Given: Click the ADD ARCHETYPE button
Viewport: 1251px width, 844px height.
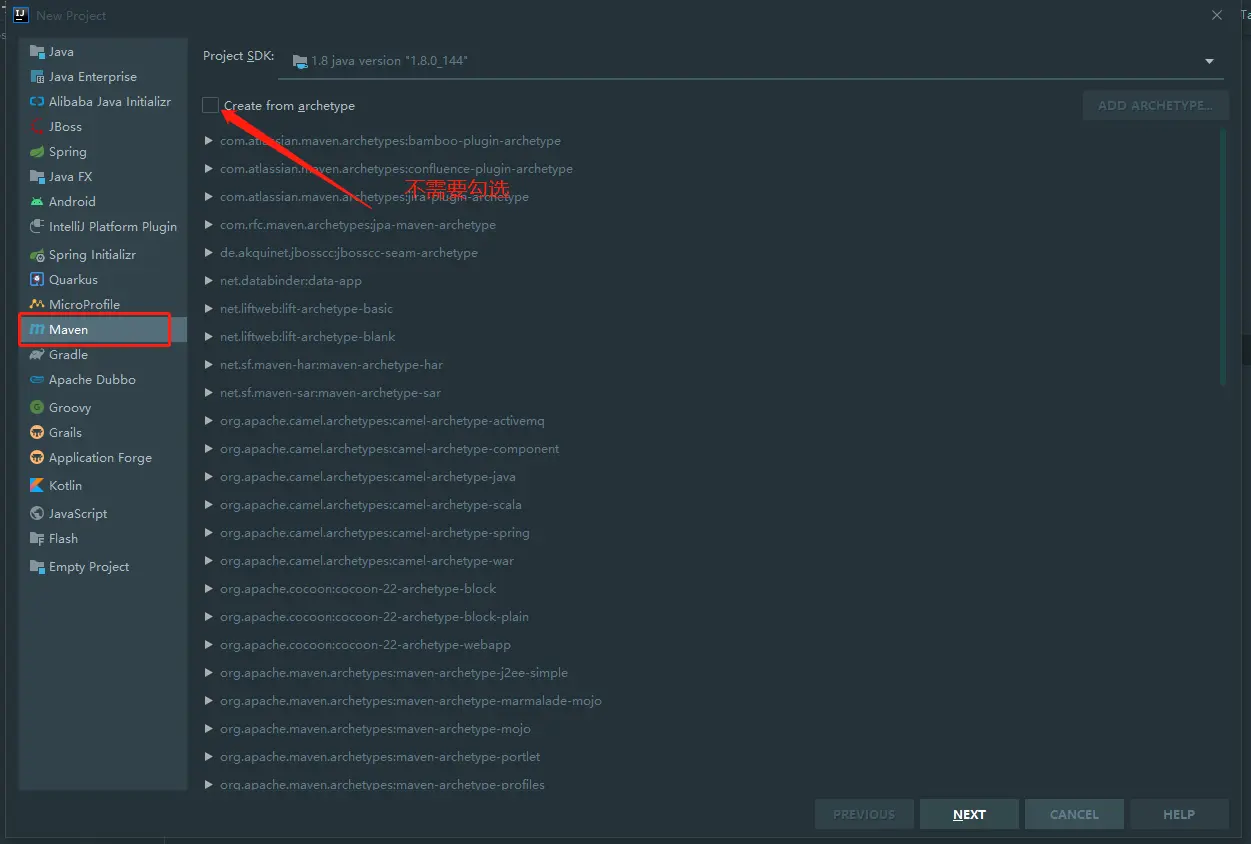Looking at the screenshot, I should coord(1155,105).
